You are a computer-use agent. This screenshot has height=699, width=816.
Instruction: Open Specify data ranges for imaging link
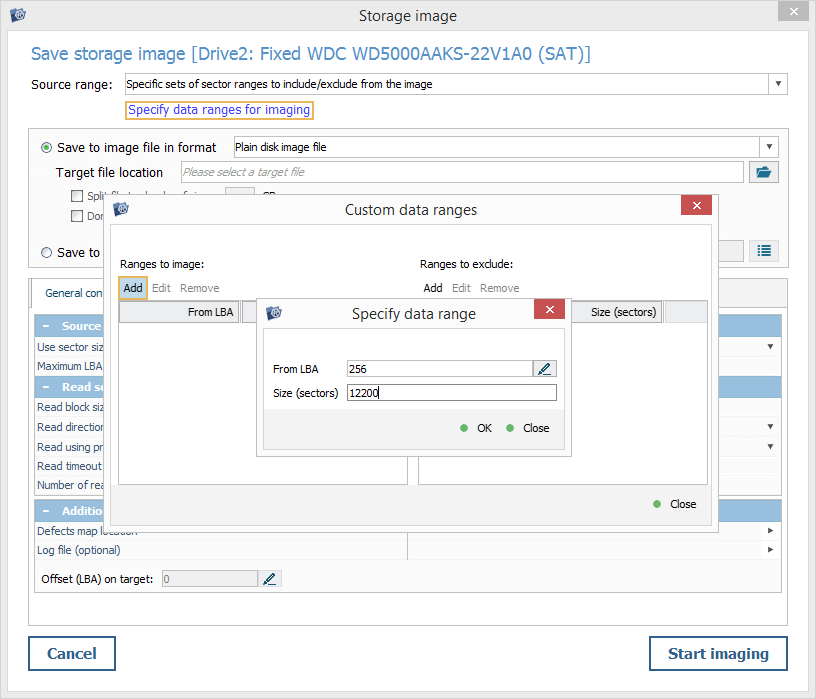point(219,110)
